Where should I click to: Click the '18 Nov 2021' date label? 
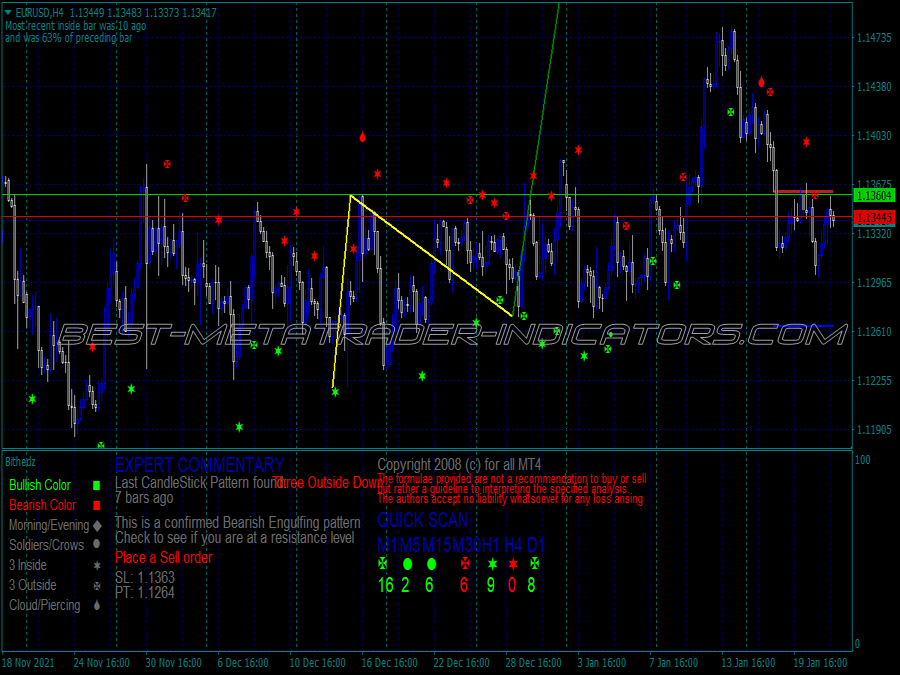pyautogui.click(x=29, y=663)
